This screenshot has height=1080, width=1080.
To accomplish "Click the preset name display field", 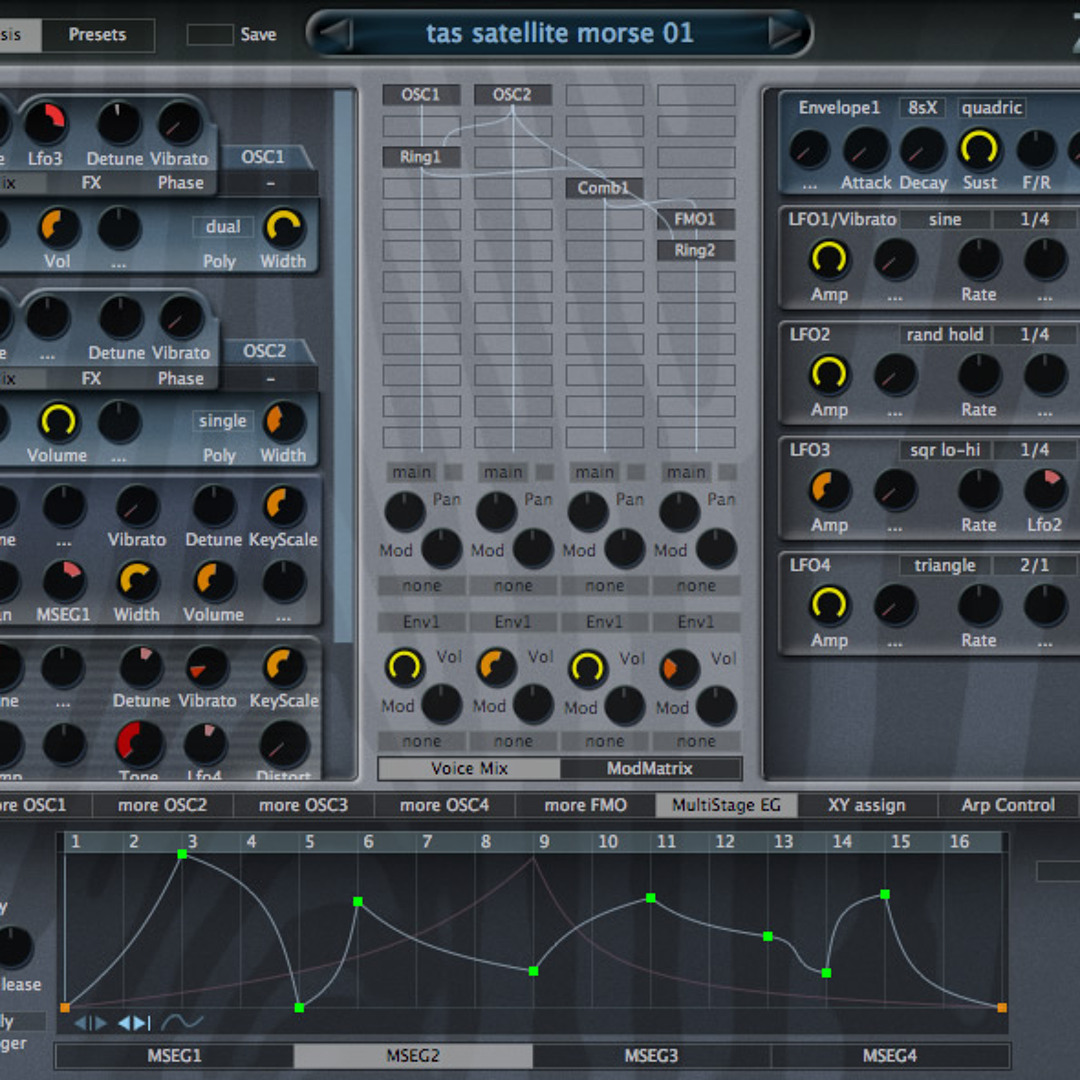I will pyautogui.click(x=559, y=34).
